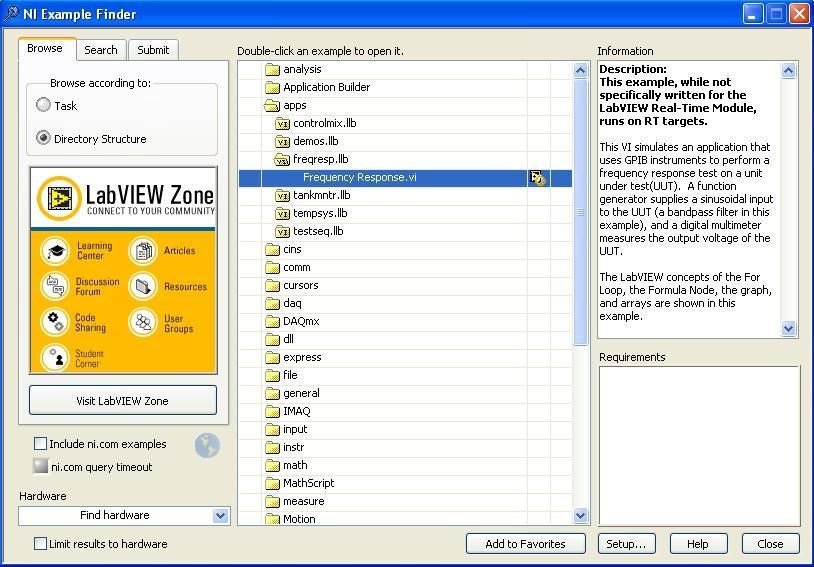814x567 pixels.
Task: Click the DAQmx folder icon
Action: (273, 321)
